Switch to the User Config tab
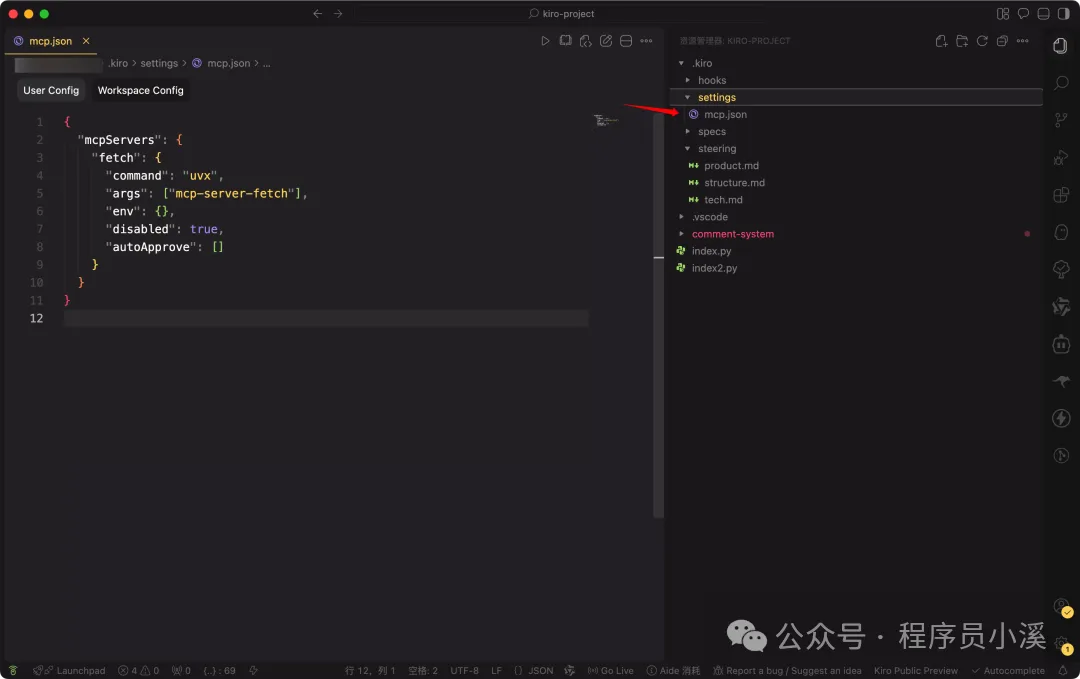The width and height of the screenshot is (1080, 679). (x=51, y=90)
